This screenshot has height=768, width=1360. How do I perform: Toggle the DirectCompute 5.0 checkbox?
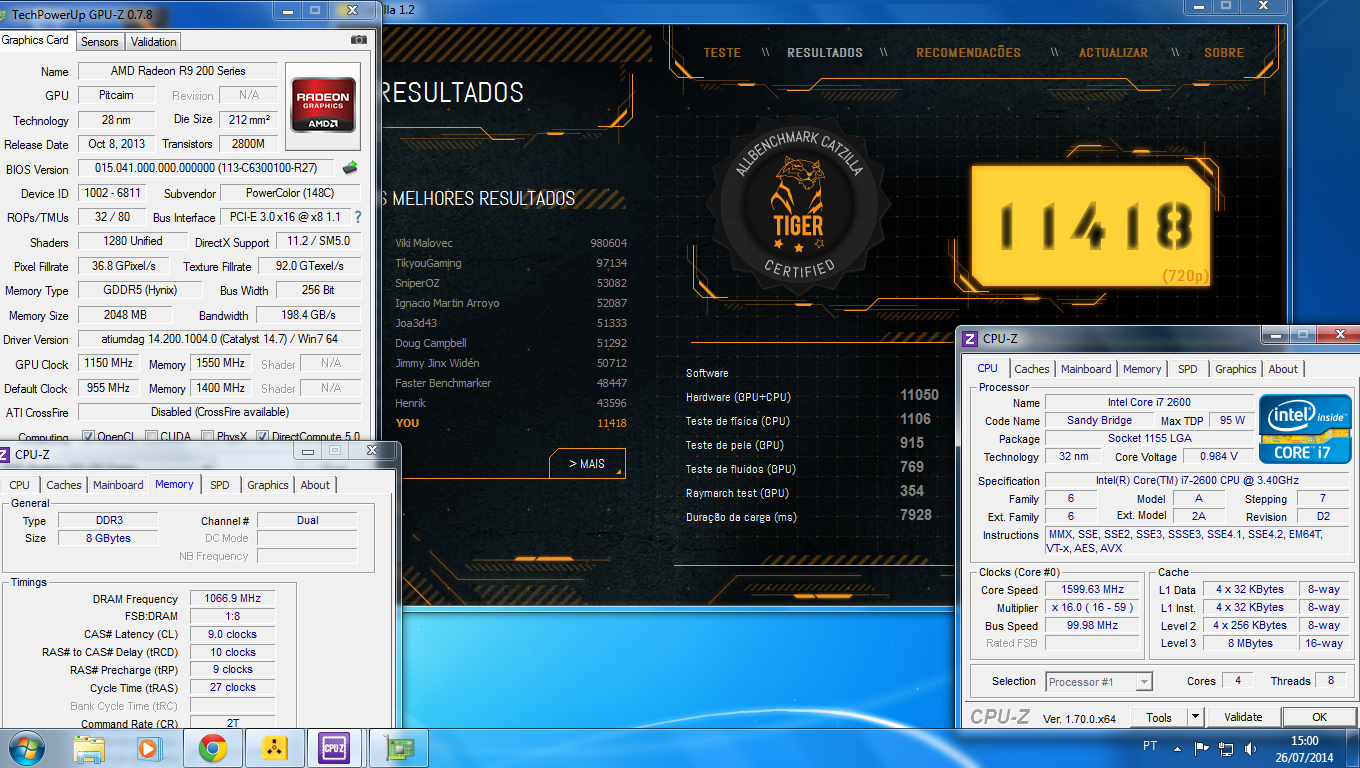pyautogui.click(x=263, y=437)
